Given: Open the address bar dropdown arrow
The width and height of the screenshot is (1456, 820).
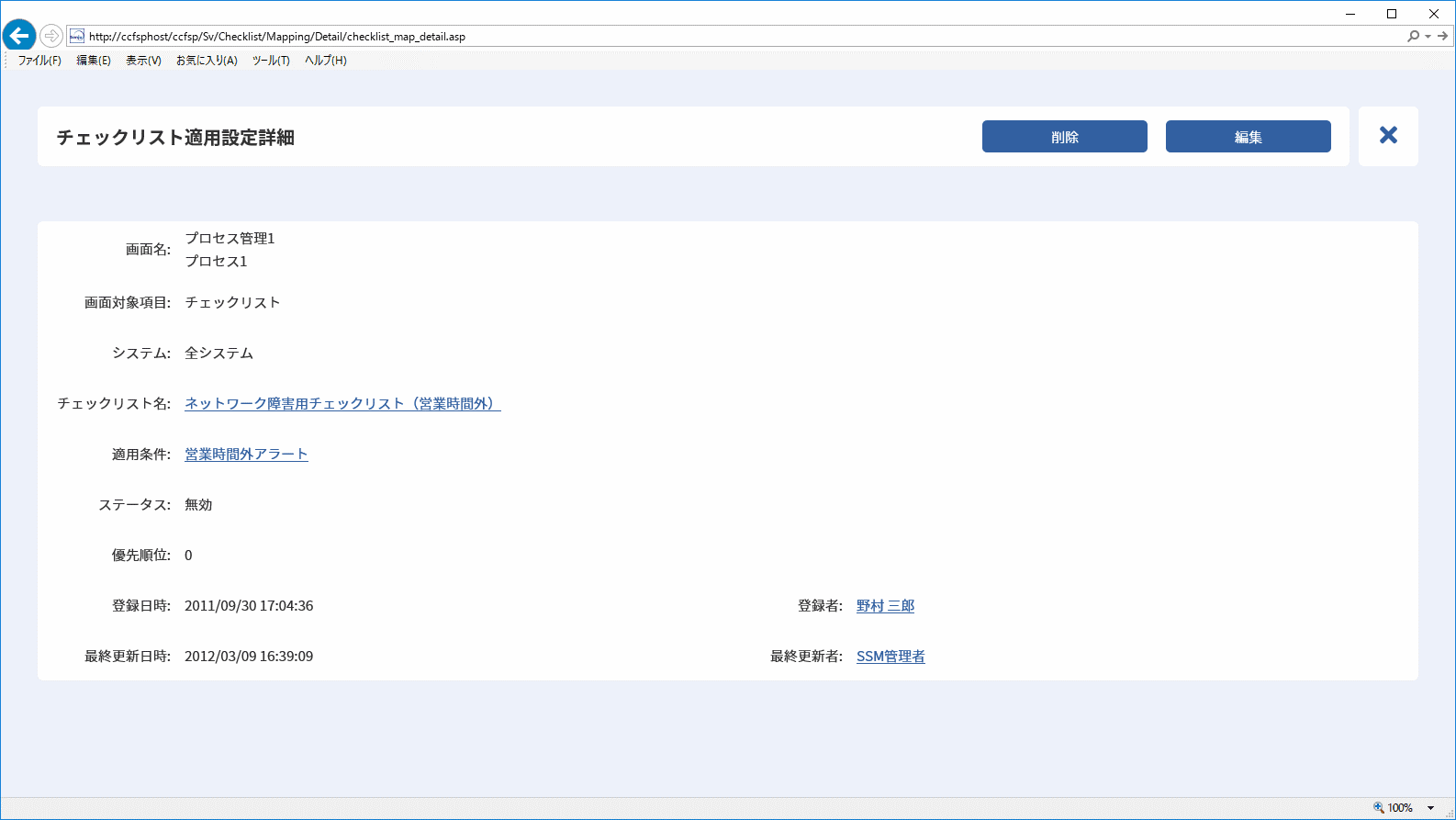Looking at the screenshot, I should coord(1428,37).
